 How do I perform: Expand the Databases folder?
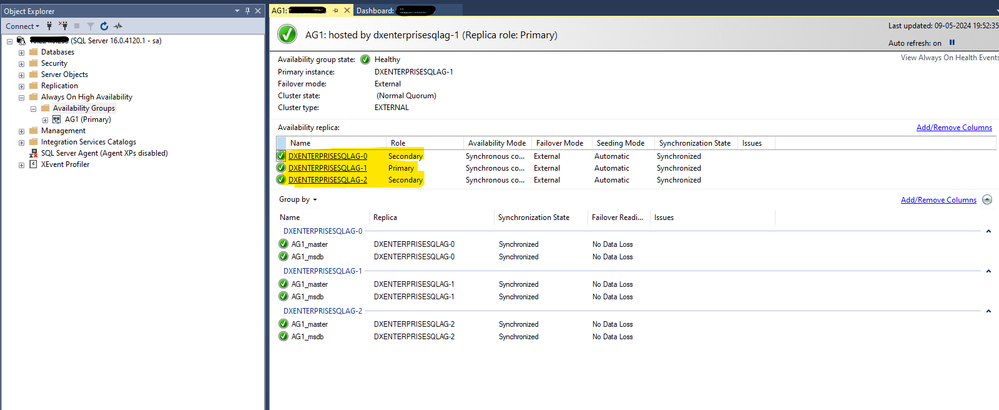click(x=22, y=52)
